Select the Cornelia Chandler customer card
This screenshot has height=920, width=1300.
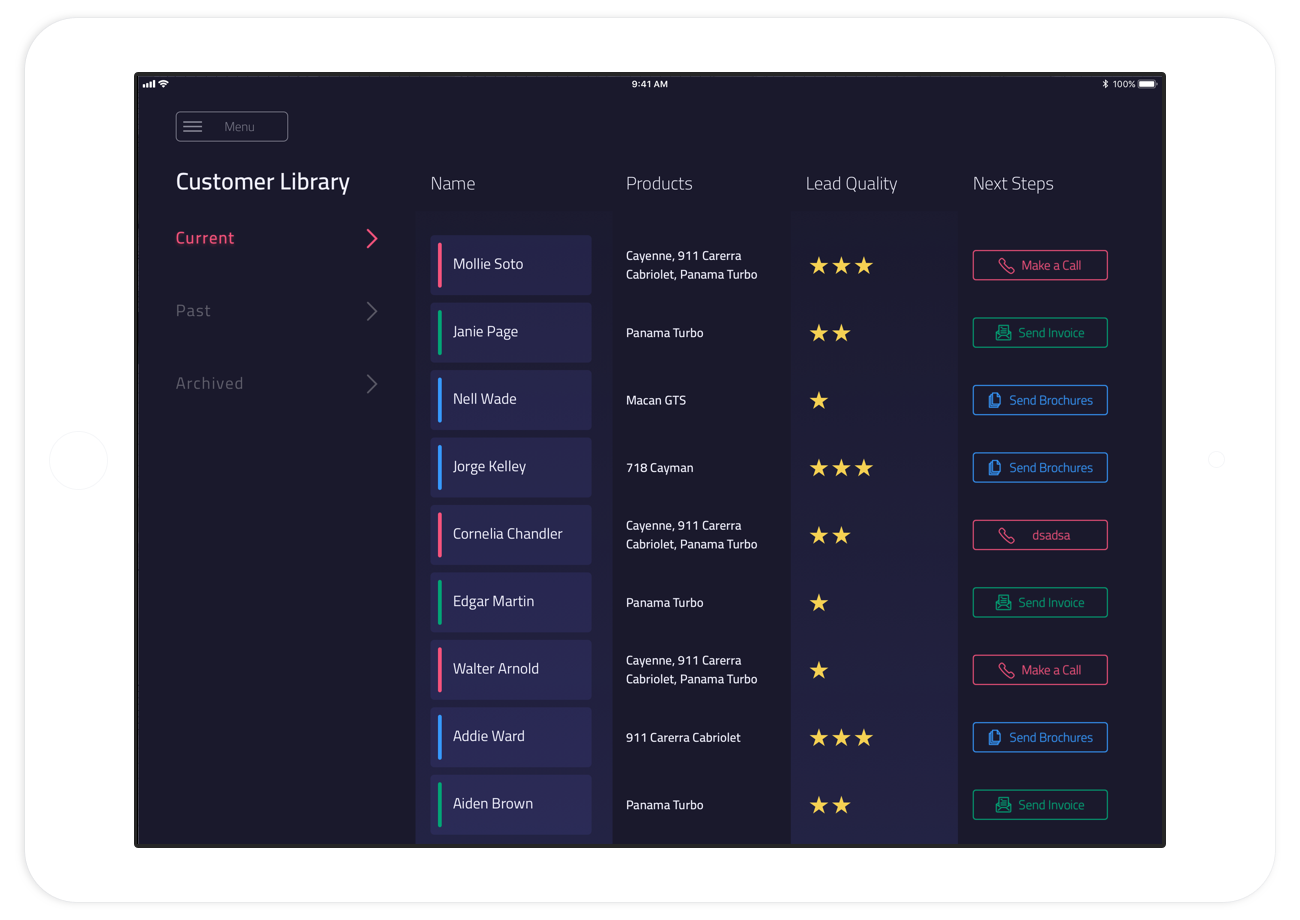click(x=511, y=535)
